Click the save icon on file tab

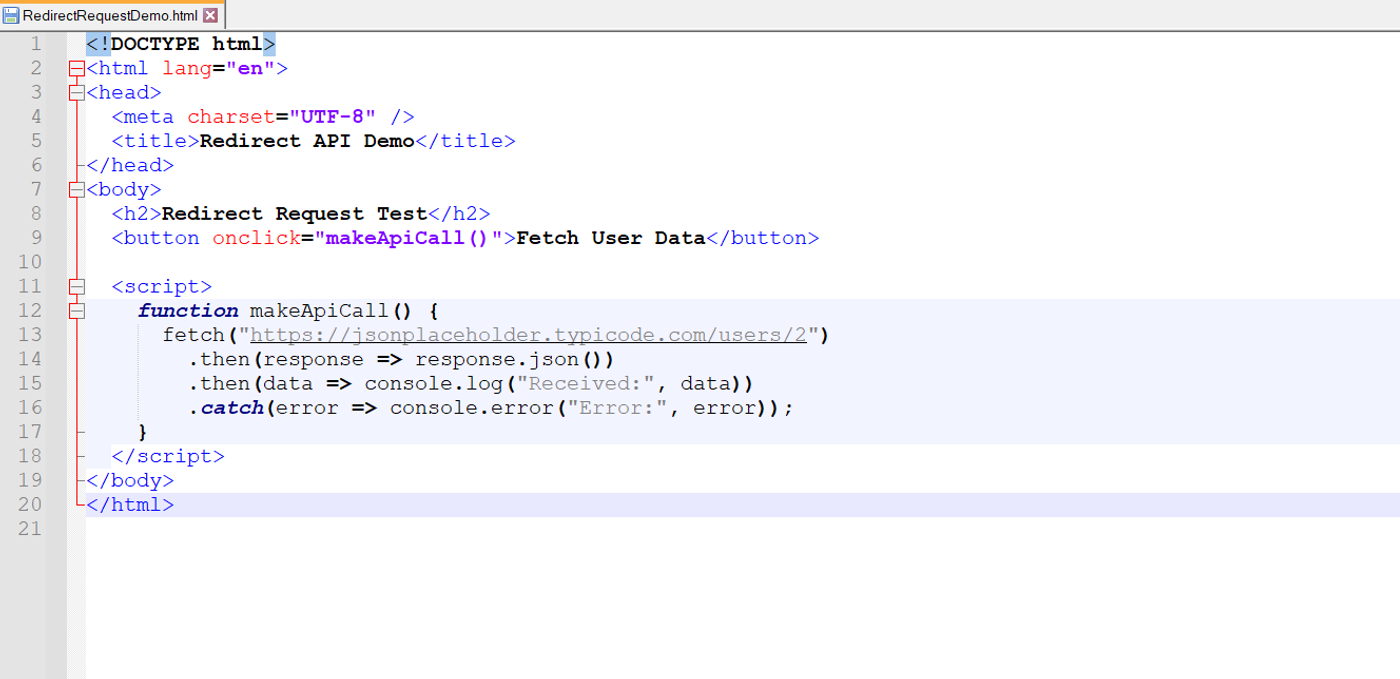(x=11, y=16)
